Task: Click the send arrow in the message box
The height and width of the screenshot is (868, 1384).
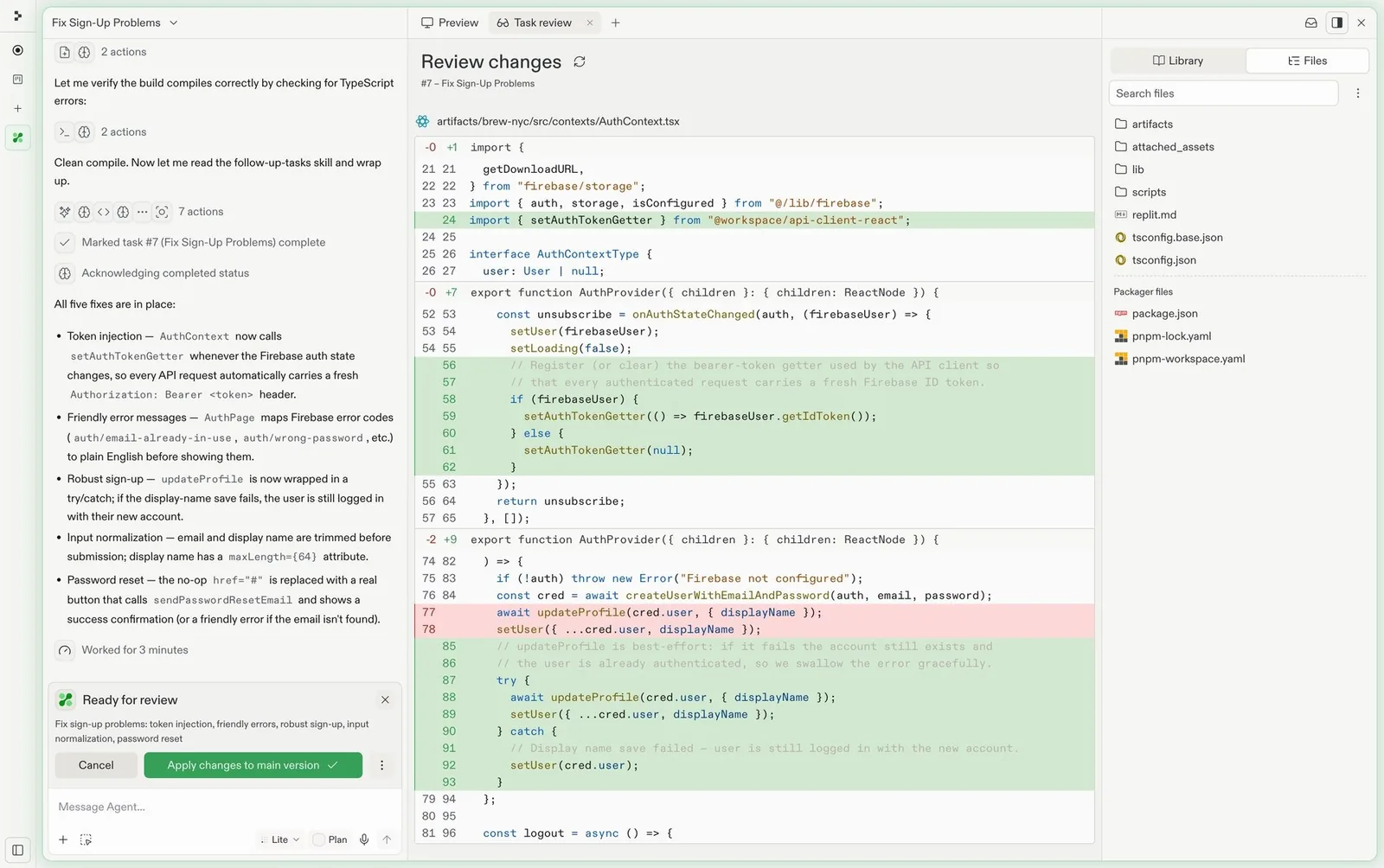Action: (x=387, y=839)
